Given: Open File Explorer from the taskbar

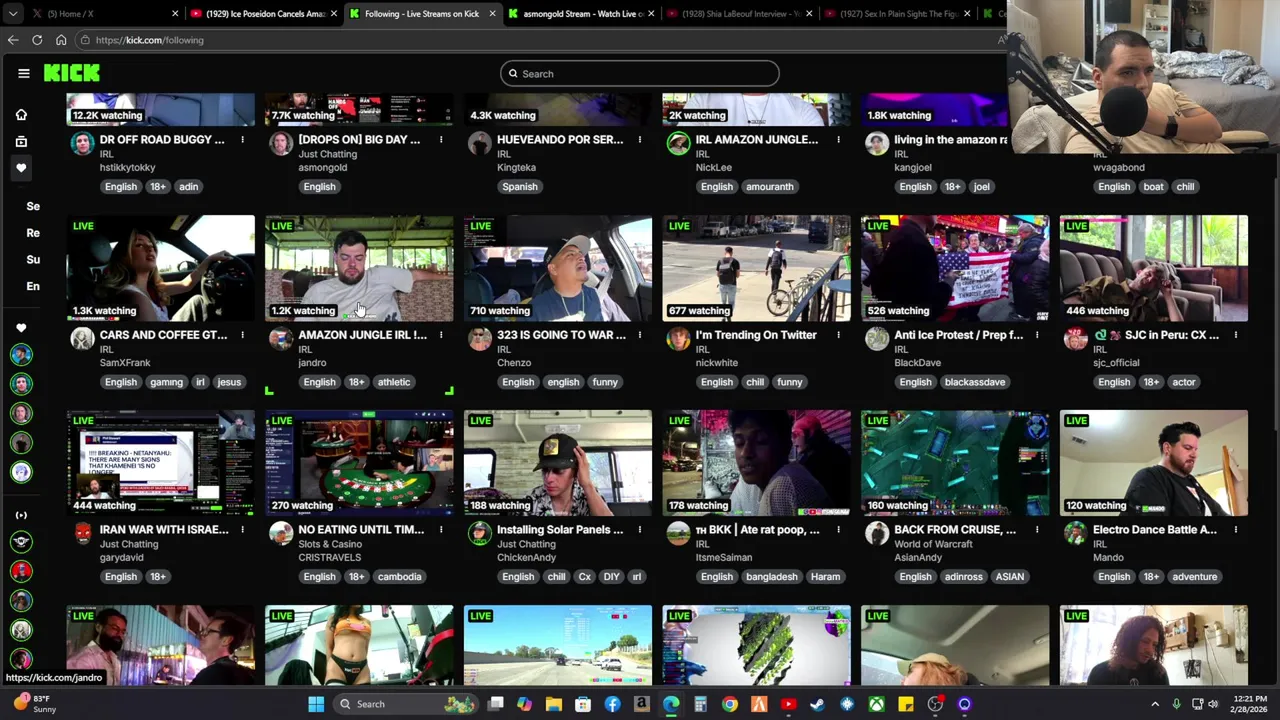Looking at the screenshot, I should [x=554, y=704].
